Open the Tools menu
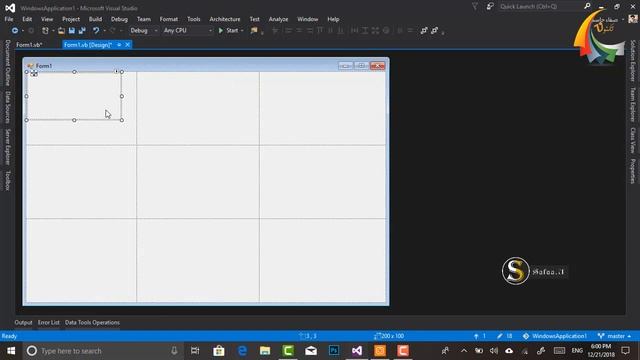Viewport: 640px width, 360px height. point(193,19)
